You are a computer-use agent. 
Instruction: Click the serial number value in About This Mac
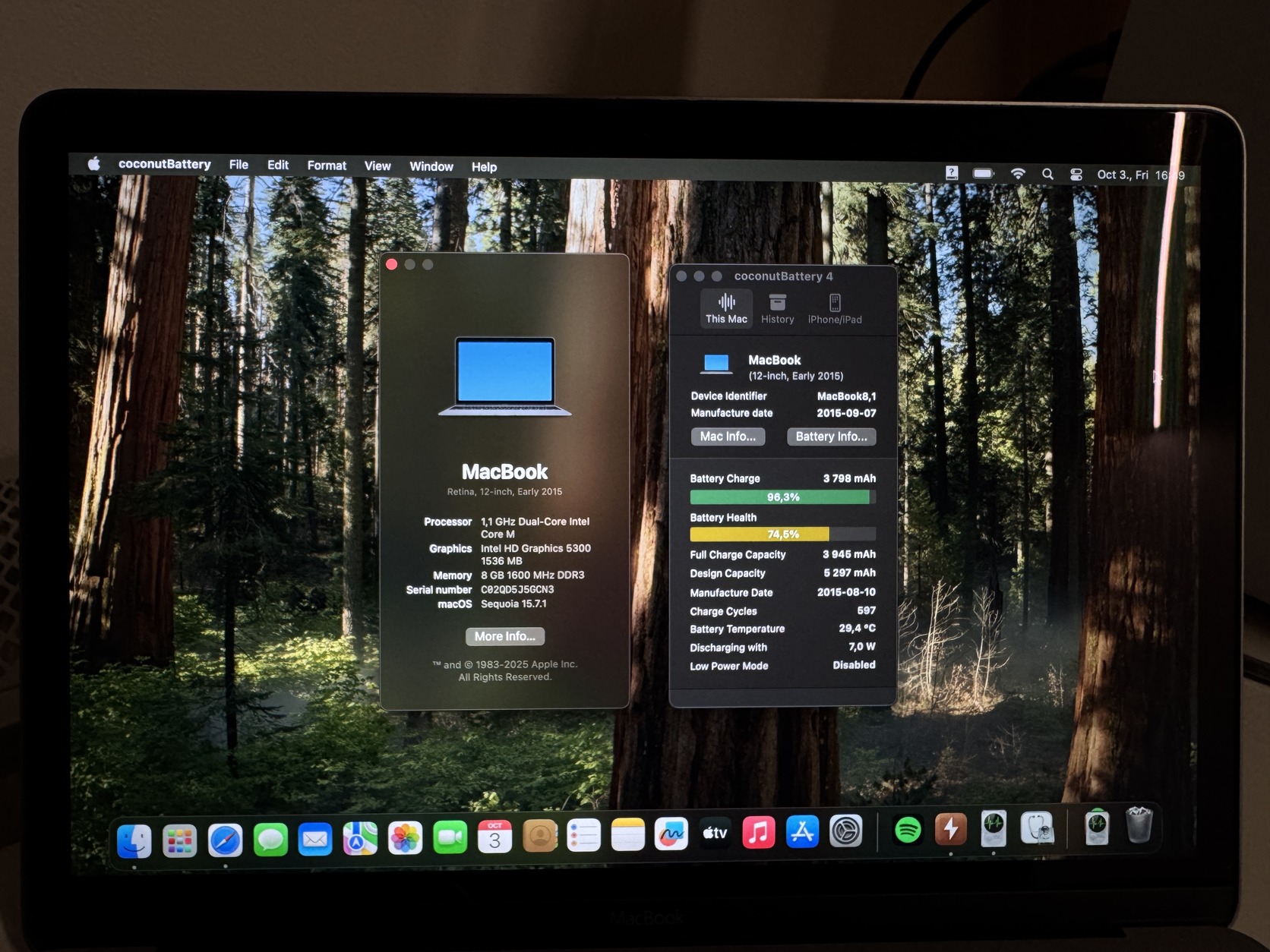tap(517, 590)
